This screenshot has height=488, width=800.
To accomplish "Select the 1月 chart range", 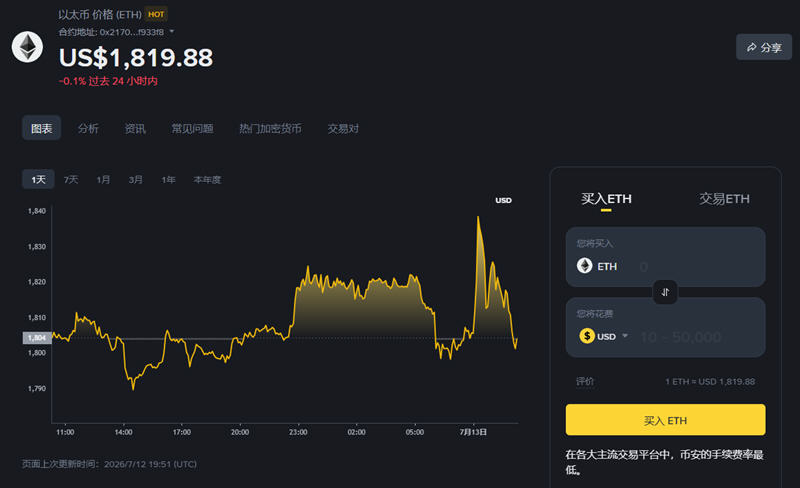I will pos(104,180).
